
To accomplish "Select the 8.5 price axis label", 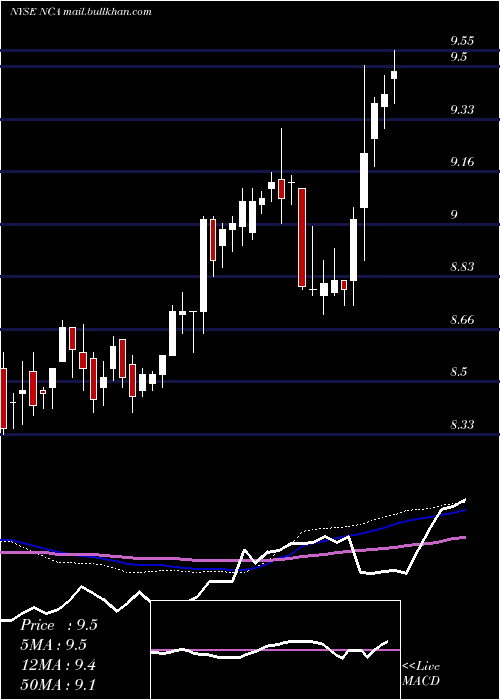I will click(x=458, y=371).
